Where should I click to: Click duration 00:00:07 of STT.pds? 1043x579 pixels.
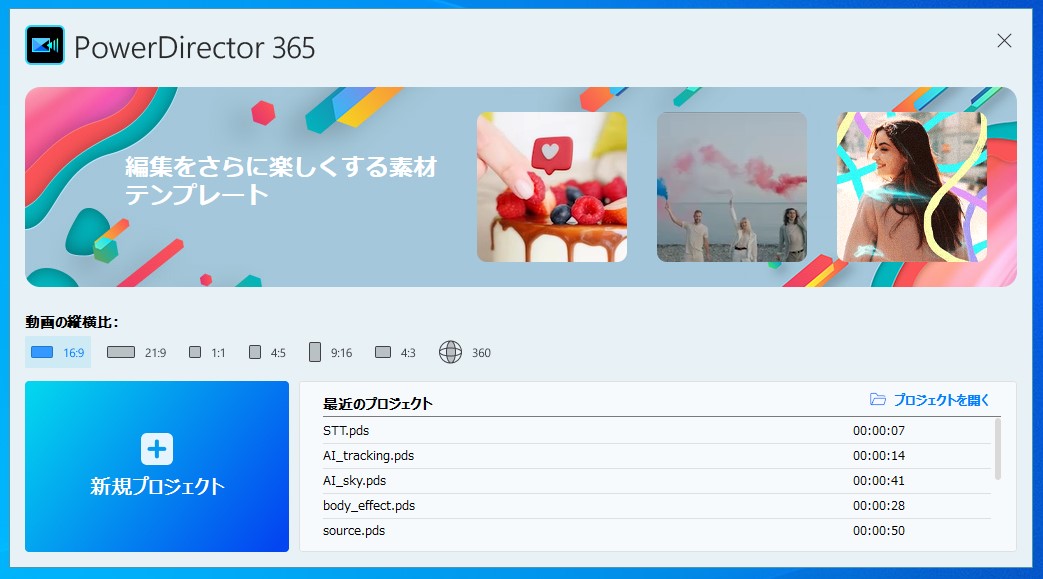(x=879, y=431)
